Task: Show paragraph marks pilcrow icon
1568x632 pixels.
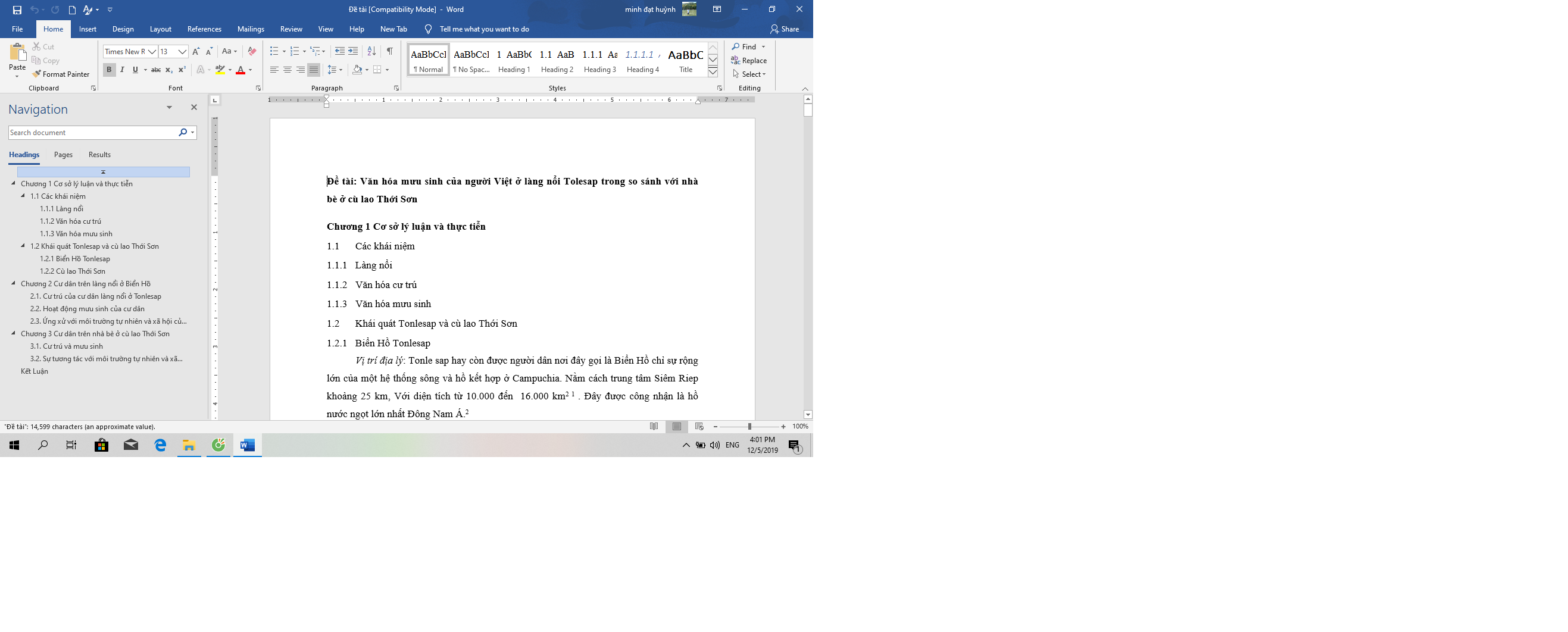Action: point(389,52)
